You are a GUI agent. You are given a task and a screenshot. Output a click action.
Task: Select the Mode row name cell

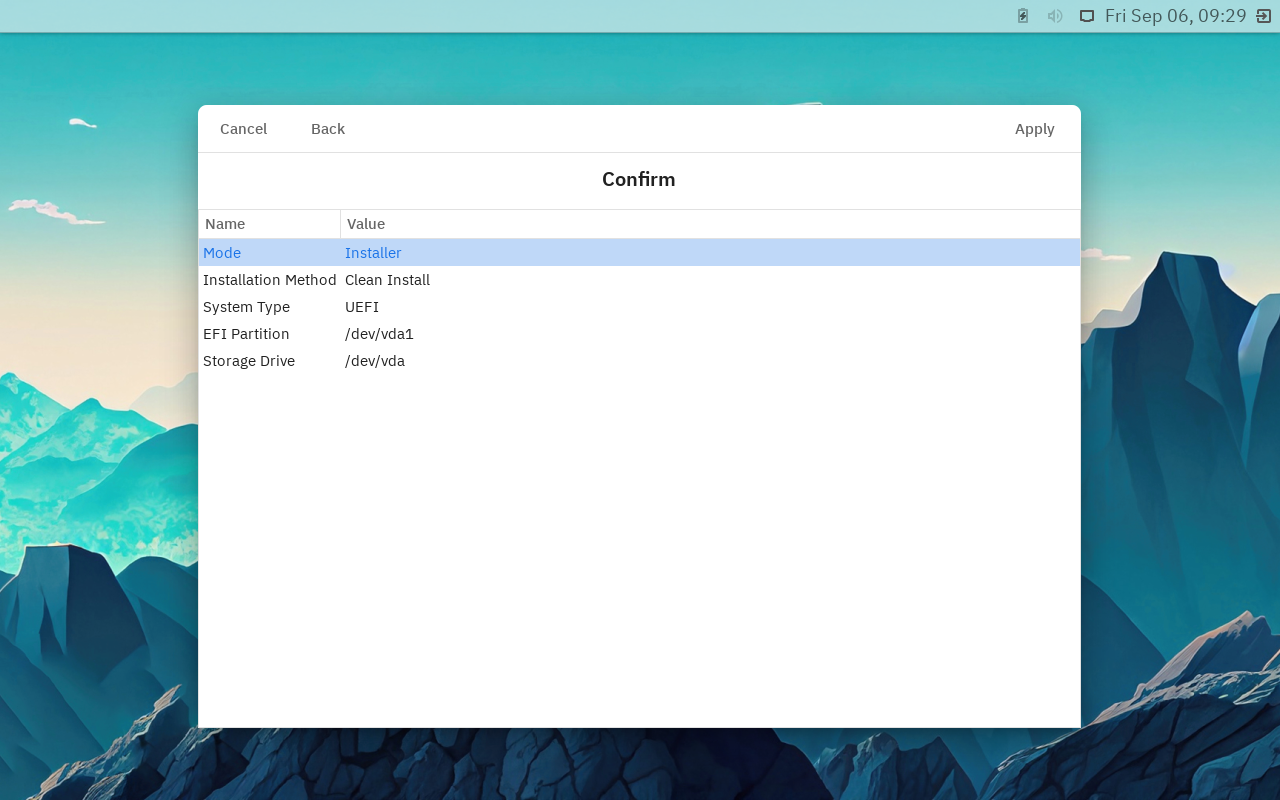222,253
